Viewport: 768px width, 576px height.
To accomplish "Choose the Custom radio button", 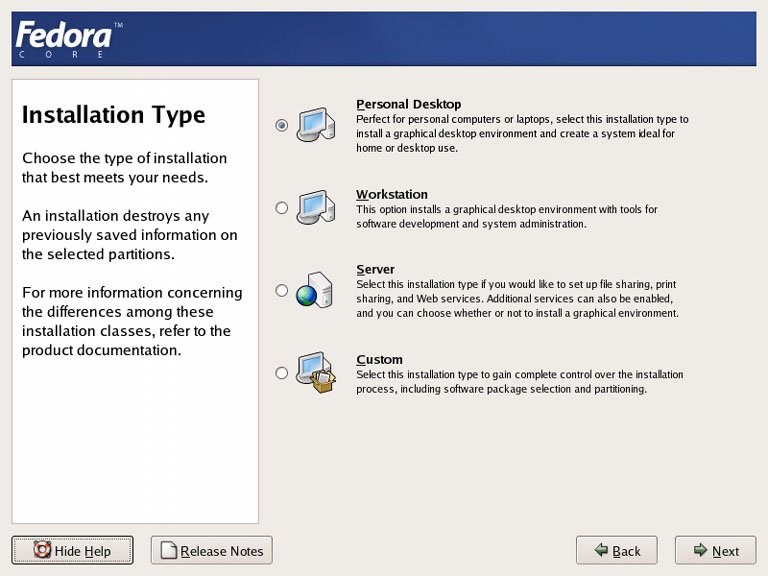I will pyautogui.click(x=282, y=373).
